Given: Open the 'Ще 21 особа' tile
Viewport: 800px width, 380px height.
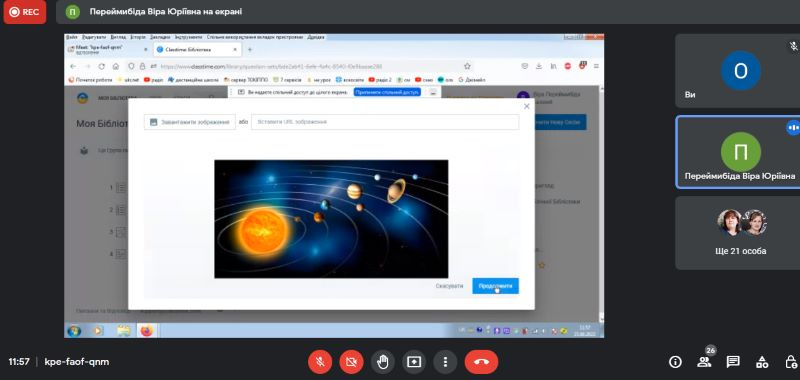Looking at the screenshot, I should (737, 233).
